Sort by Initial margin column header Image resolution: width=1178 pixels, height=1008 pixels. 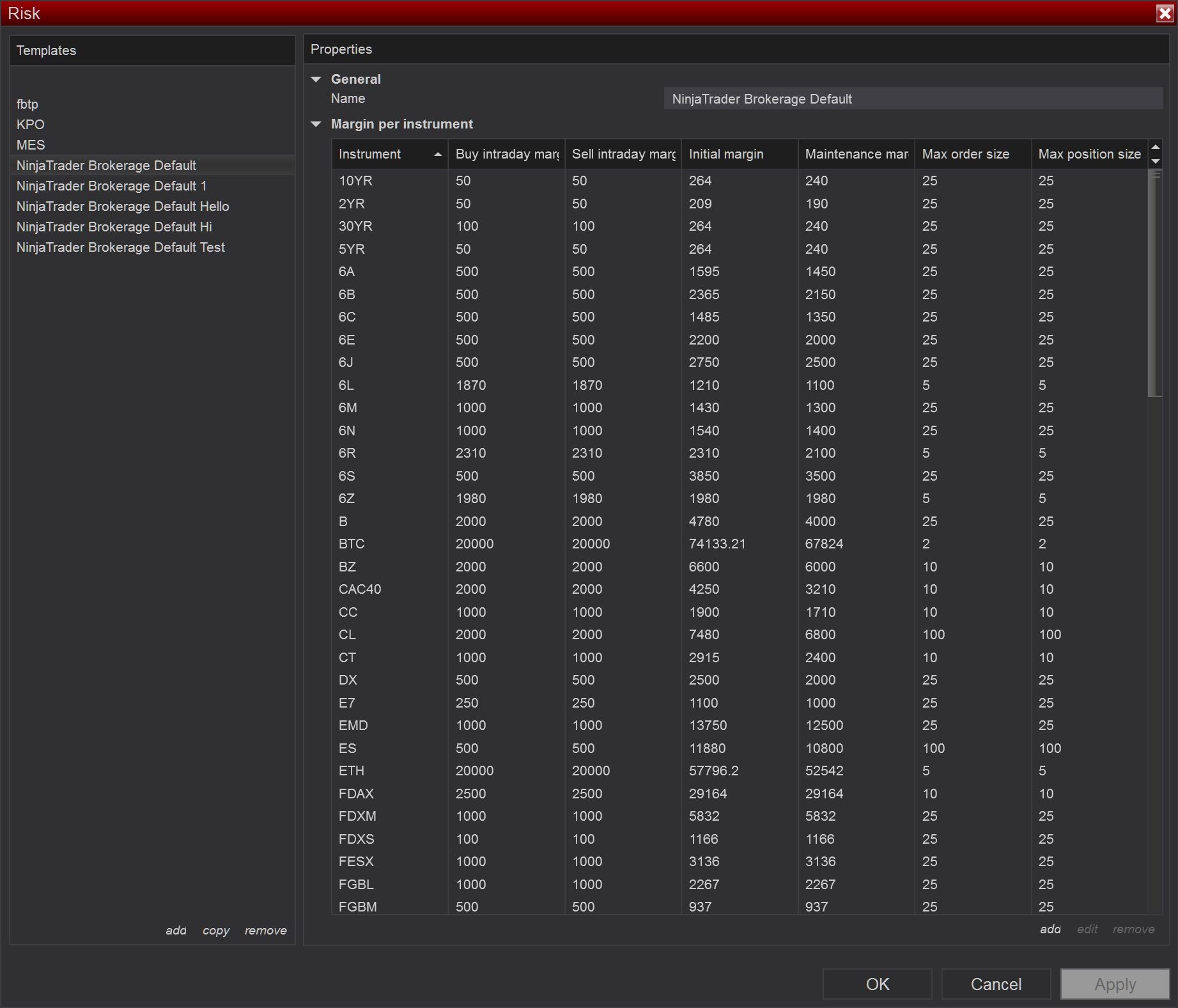point(740,154)
